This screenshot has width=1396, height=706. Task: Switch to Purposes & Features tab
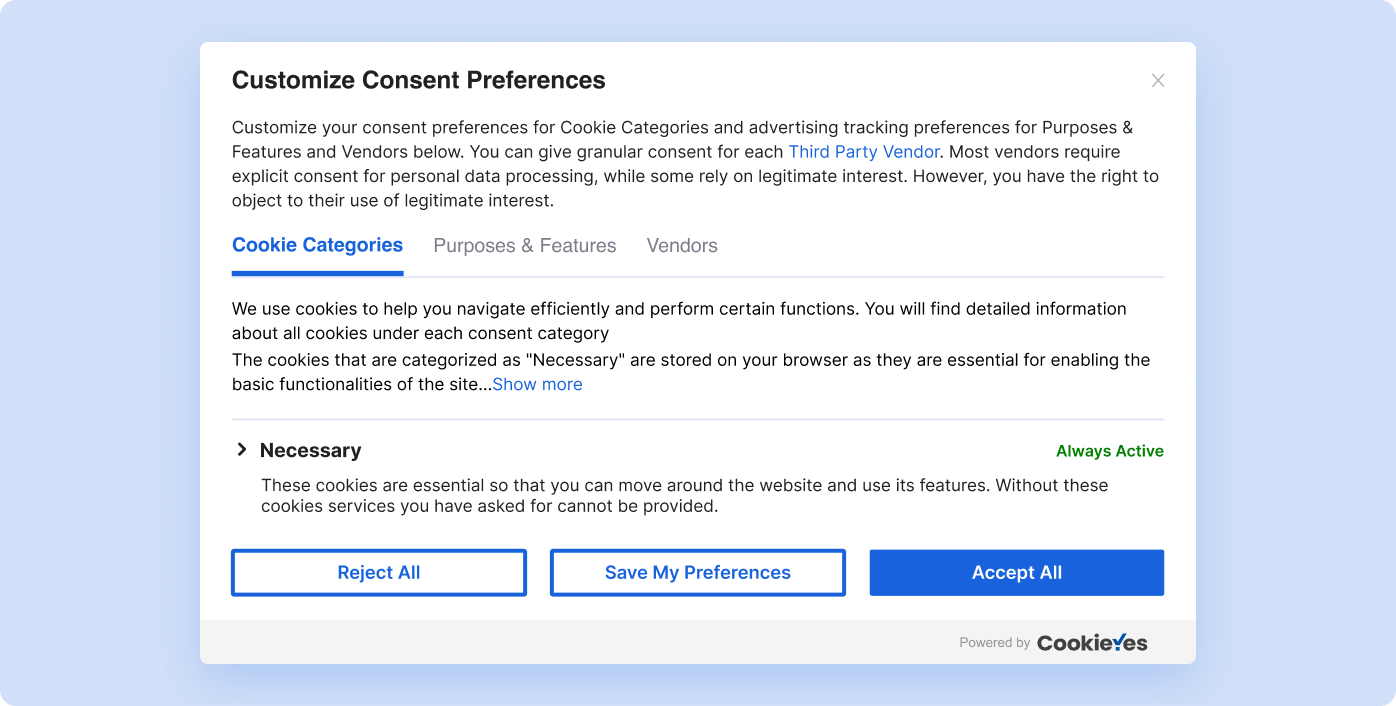[524, 246]
